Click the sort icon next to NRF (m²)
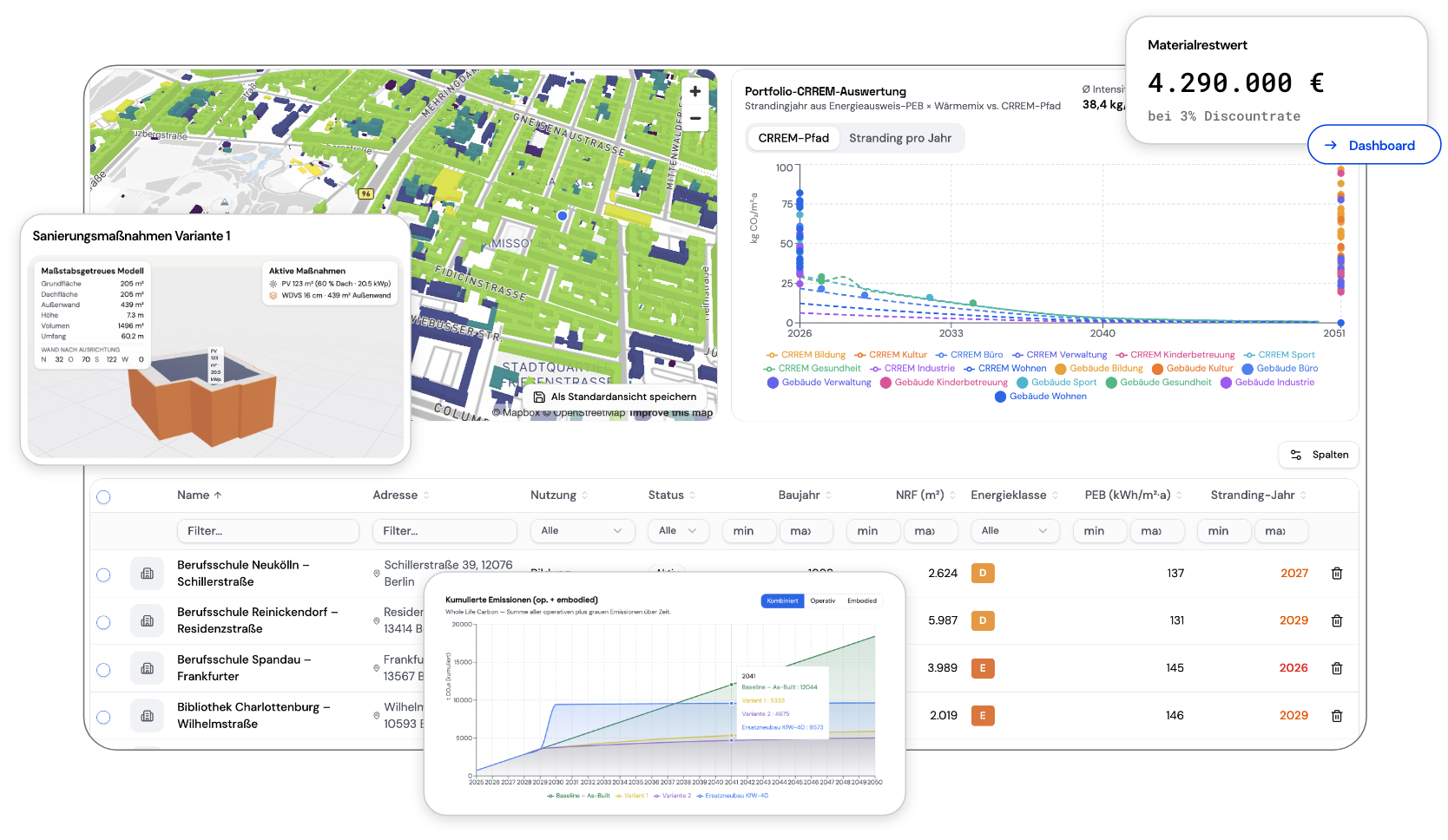1448x840 pixels. pyautogui.click(x=952, y=495)
